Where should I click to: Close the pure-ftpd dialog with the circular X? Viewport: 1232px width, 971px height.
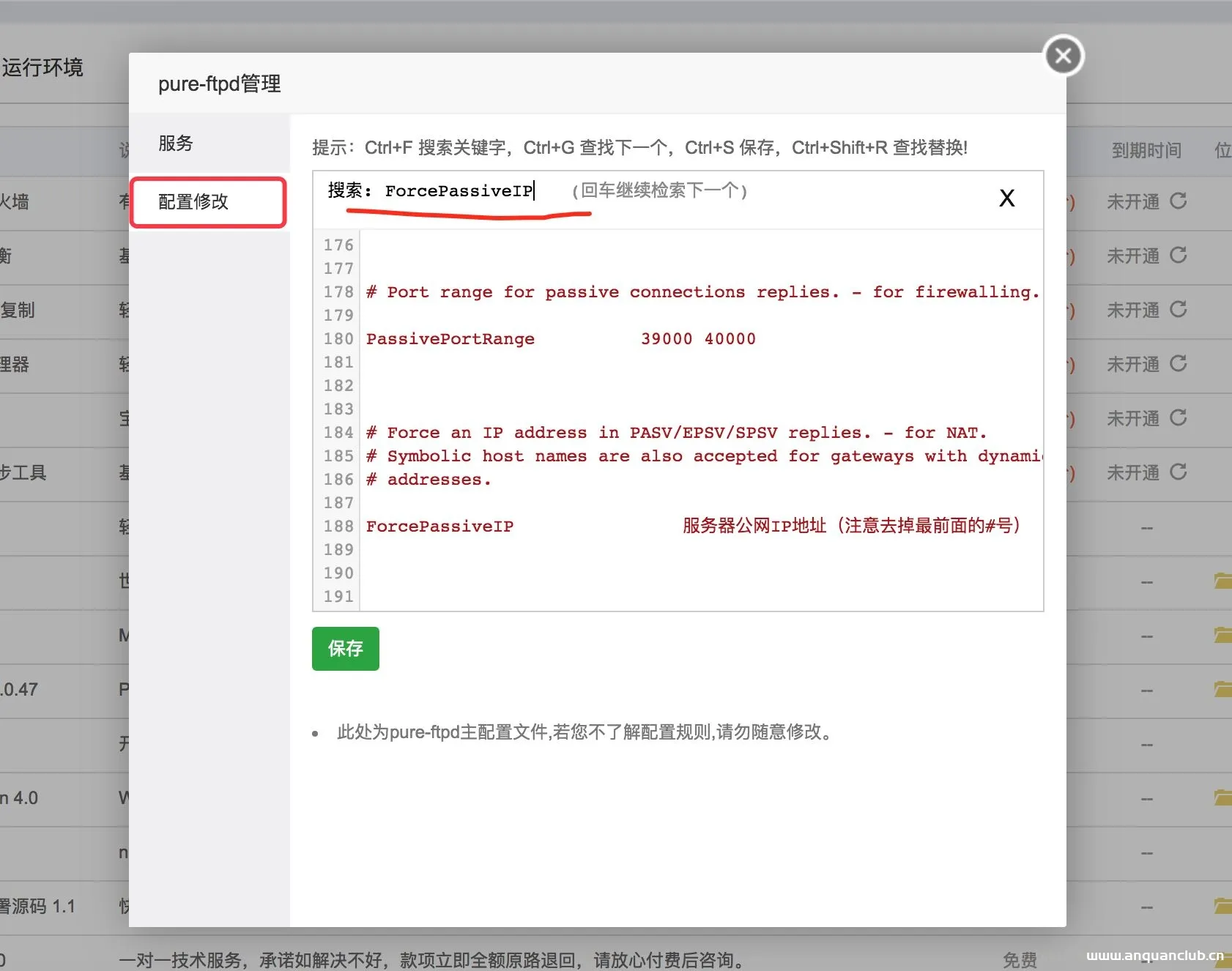1064,55
